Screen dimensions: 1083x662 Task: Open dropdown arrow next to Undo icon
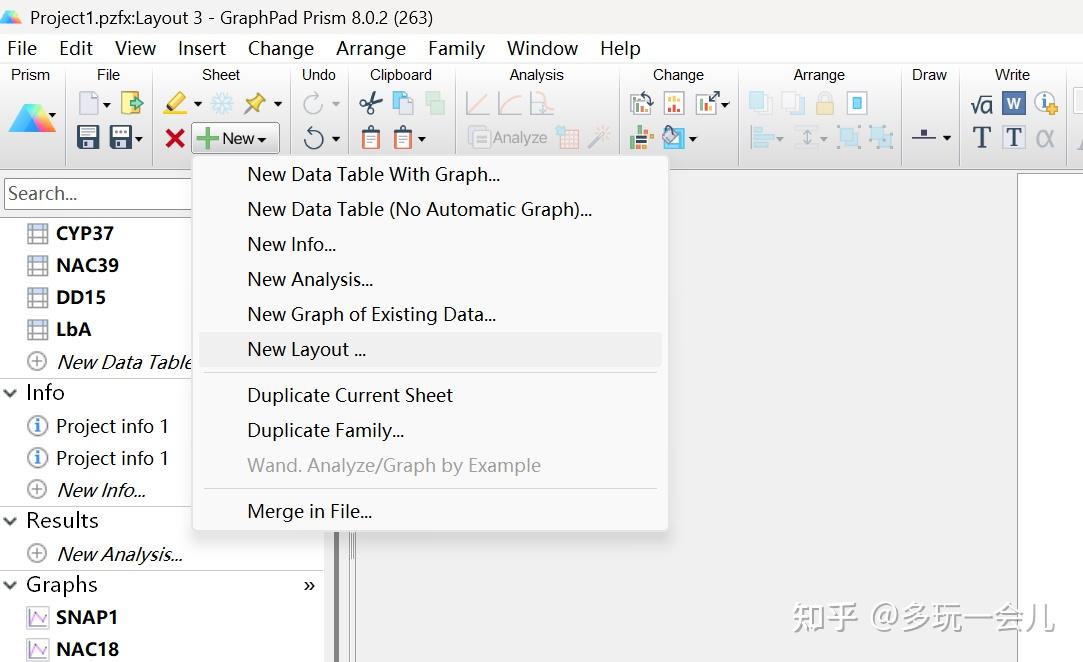[336, 139]
